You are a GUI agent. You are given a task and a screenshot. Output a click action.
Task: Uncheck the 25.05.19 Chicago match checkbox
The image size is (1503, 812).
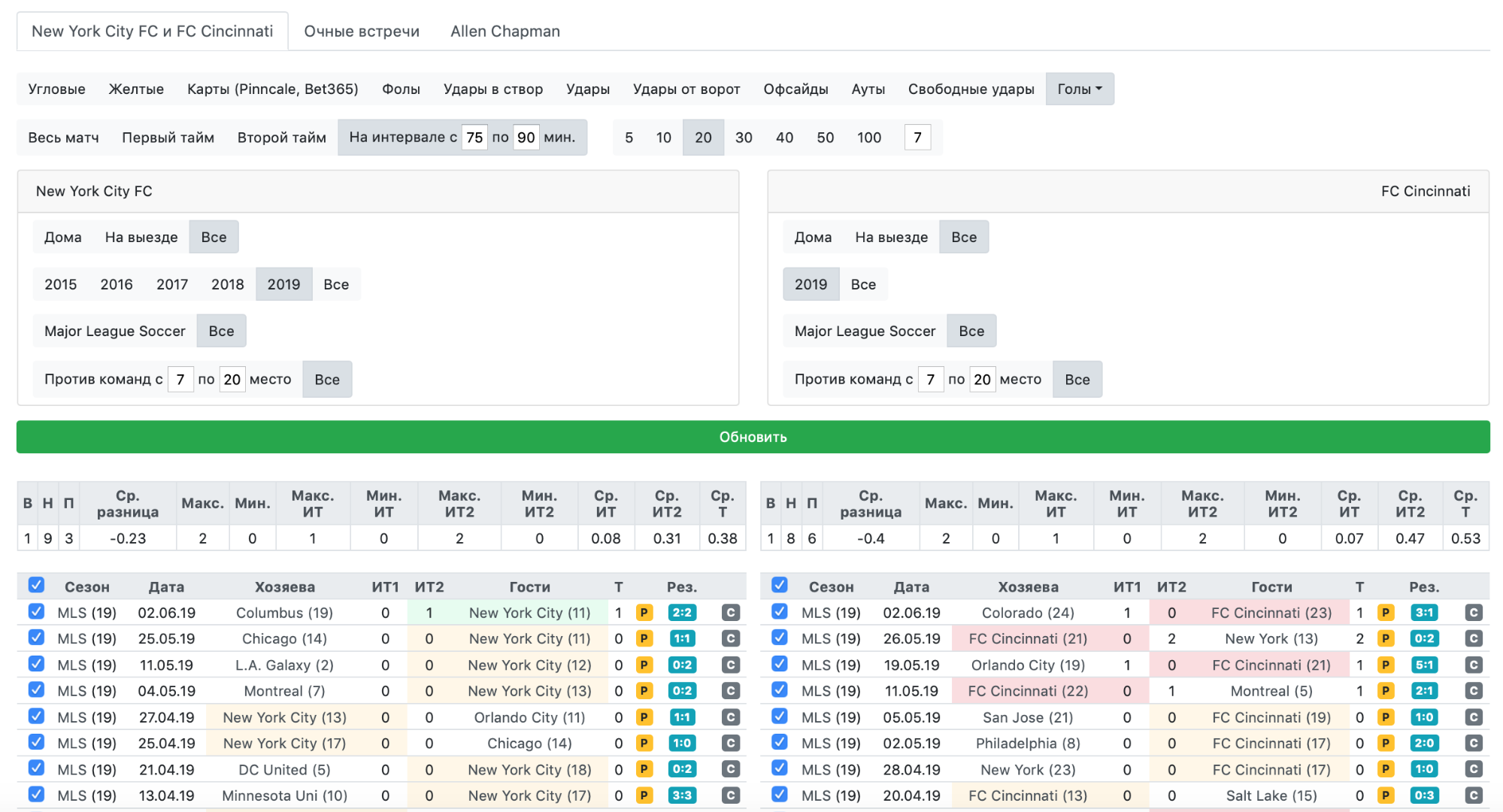click(x=36, y=638)
